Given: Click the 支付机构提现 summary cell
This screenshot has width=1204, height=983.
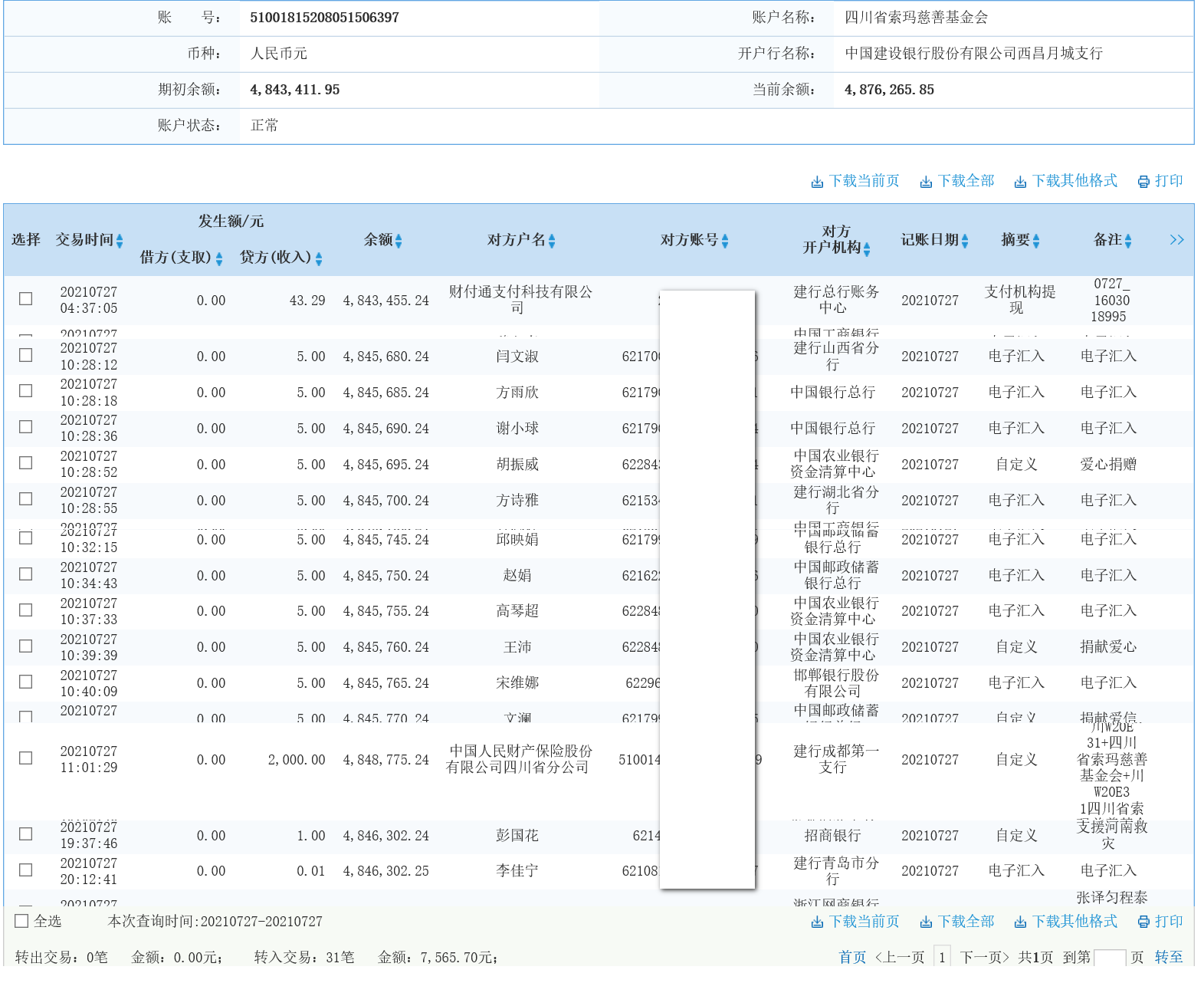Looking at the screenshot, I should tap(1019, 300).
